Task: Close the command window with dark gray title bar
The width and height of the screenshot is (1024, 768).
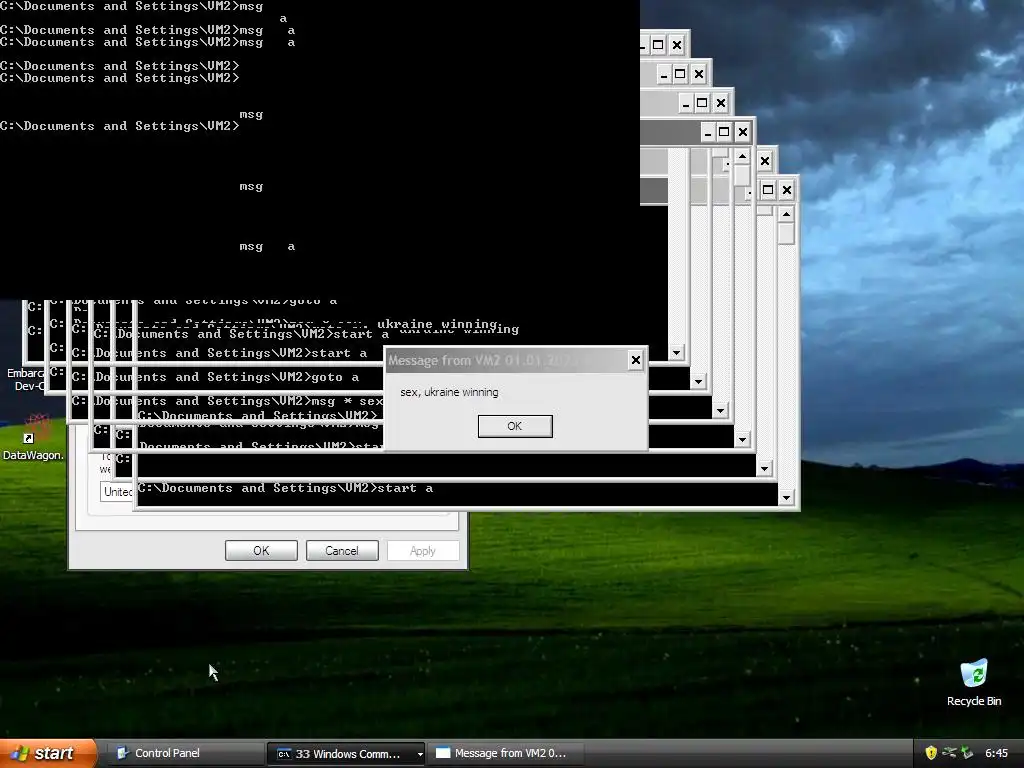Action: click(x=743, y=132)
